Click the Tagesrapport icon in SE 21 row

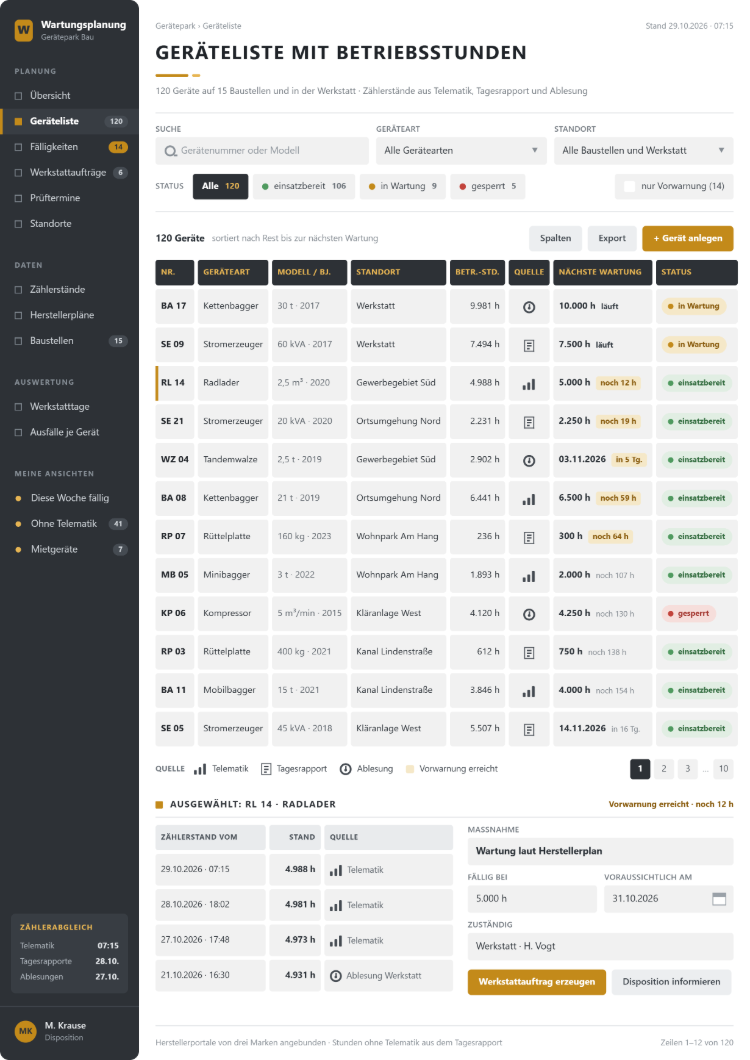pos(529,423)
